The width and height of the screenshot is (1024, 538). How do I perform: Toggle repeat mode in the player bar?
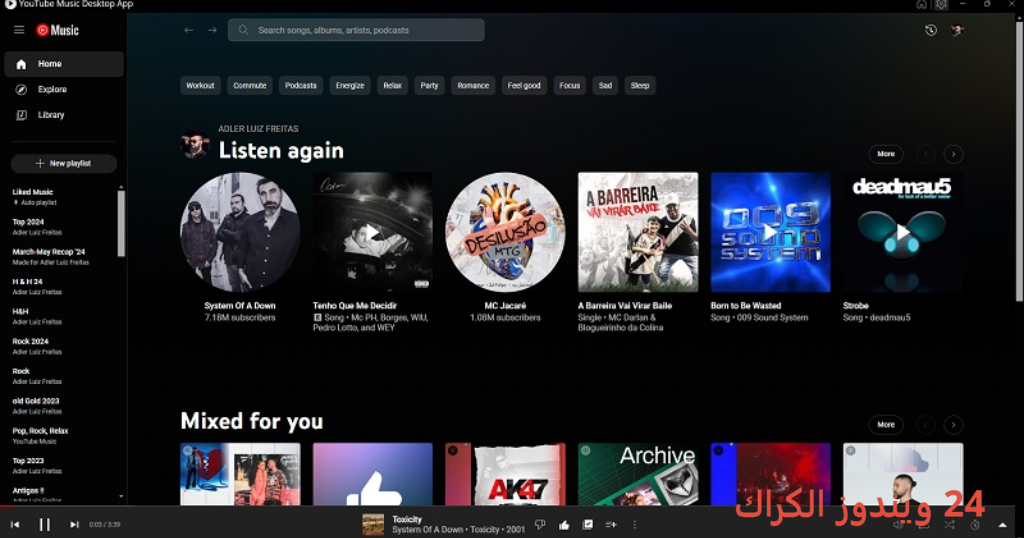(924, 524)
